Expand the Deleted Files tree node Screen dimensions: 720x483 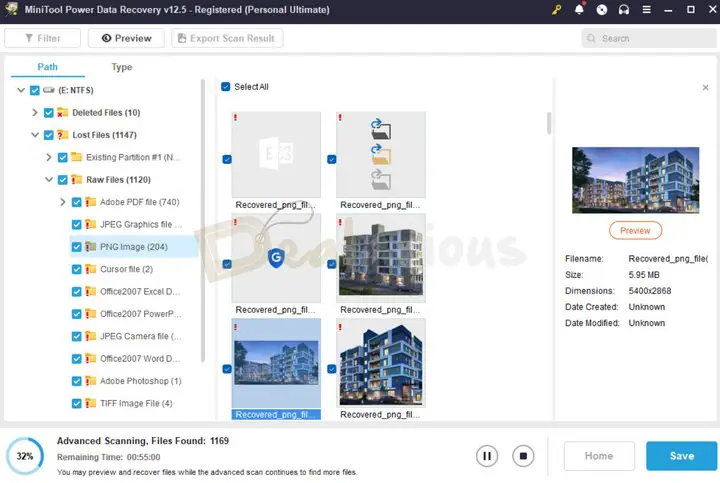[35, 113]
